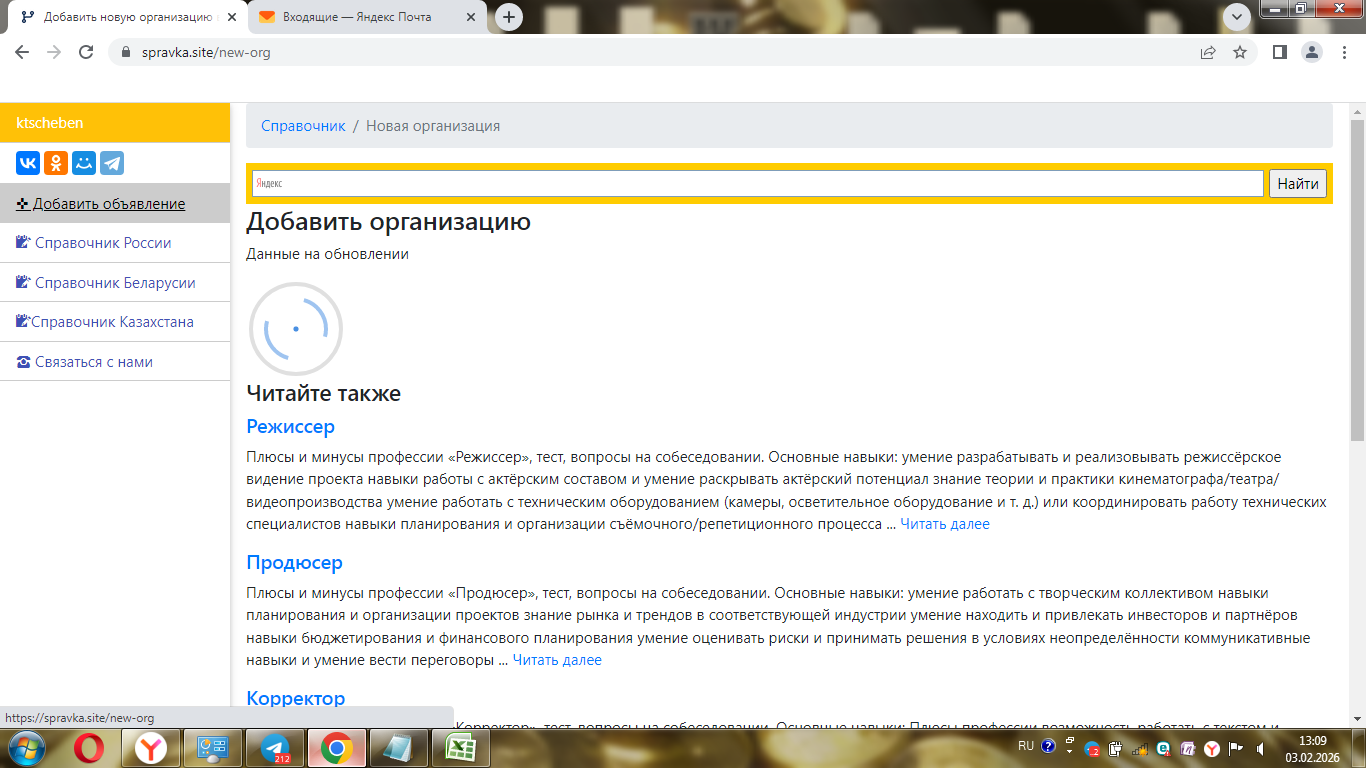Open Связаться с нами in the sidebar

pos(115,362)
